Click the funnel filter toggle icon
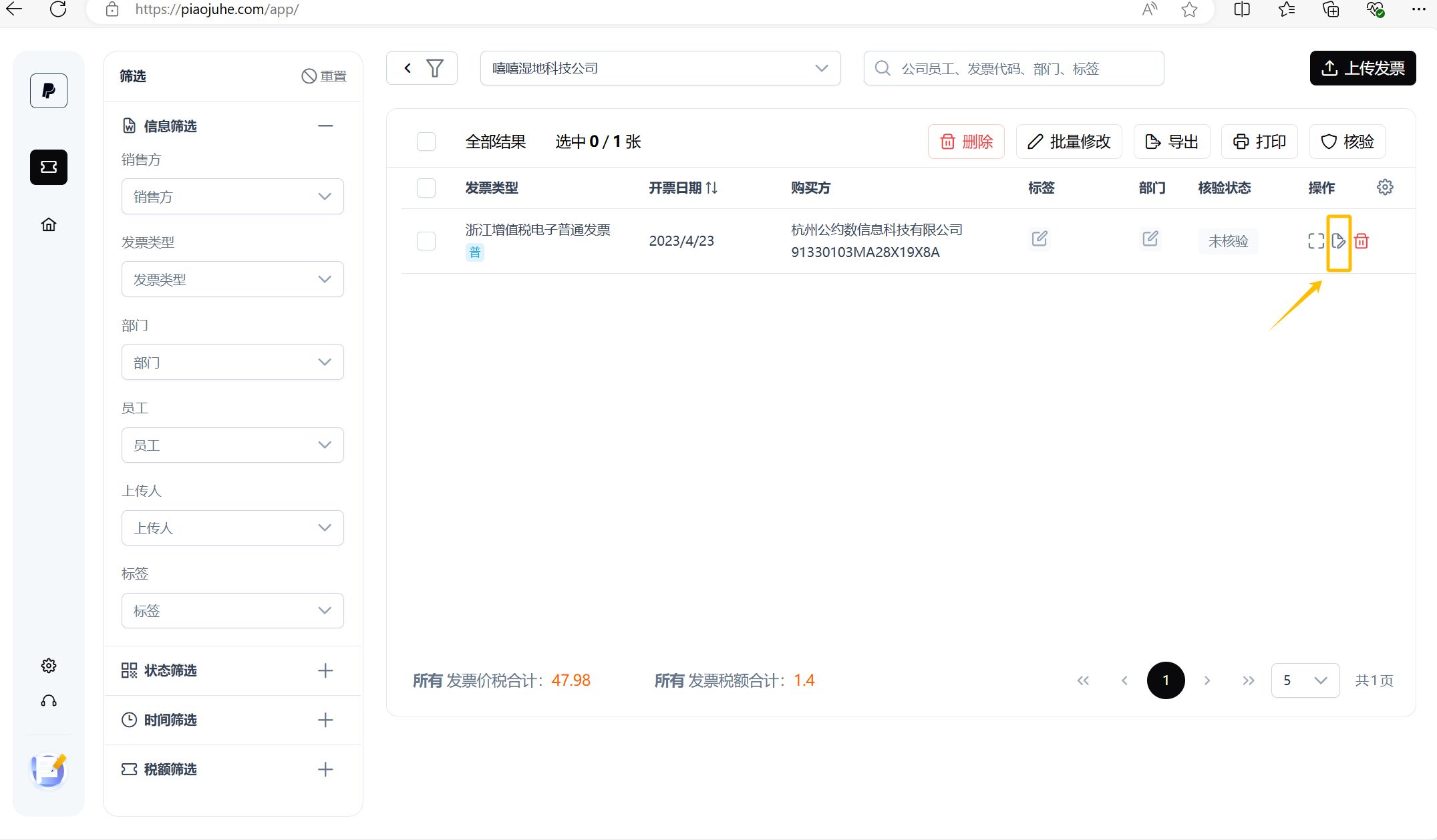Viewport: 1437px width, 840px height. [435, 68]
